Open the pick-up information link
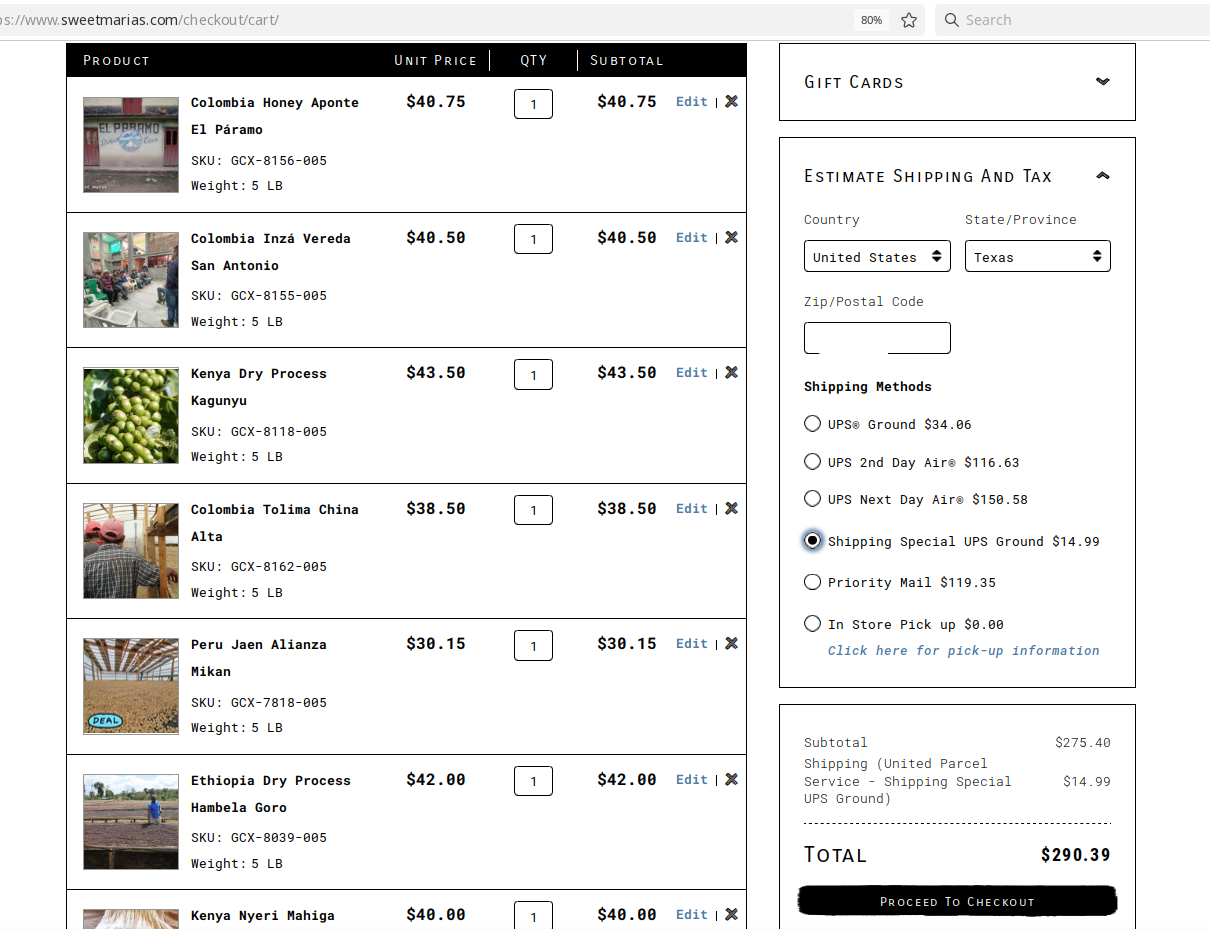 (x=963, y=650)
